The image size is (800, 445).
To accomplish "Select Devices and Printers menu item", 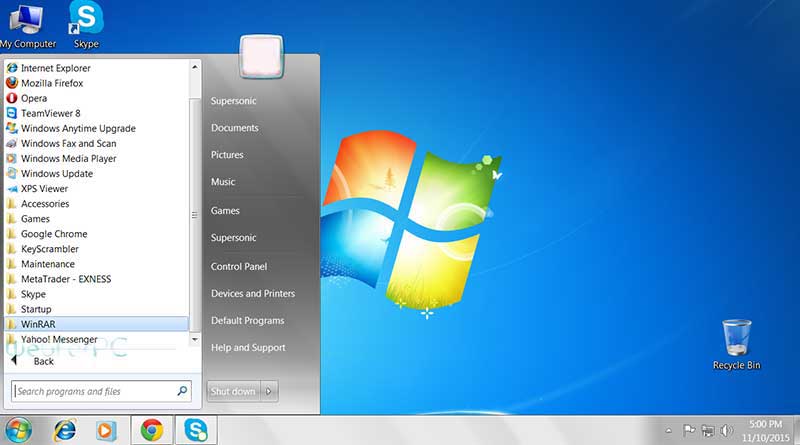I will coord(252,294).
